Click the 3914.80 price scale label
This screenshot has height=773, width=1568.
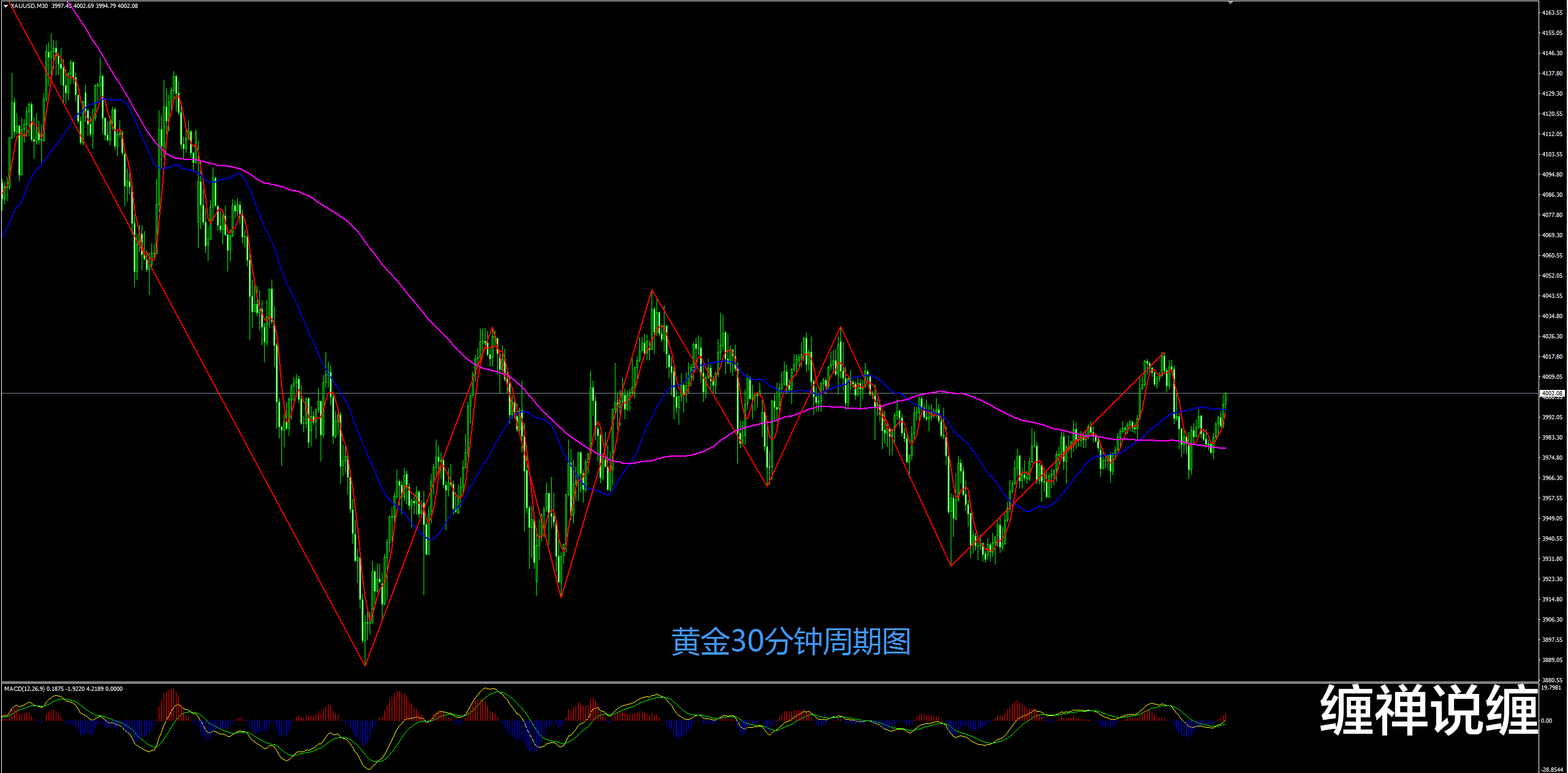1552,600
